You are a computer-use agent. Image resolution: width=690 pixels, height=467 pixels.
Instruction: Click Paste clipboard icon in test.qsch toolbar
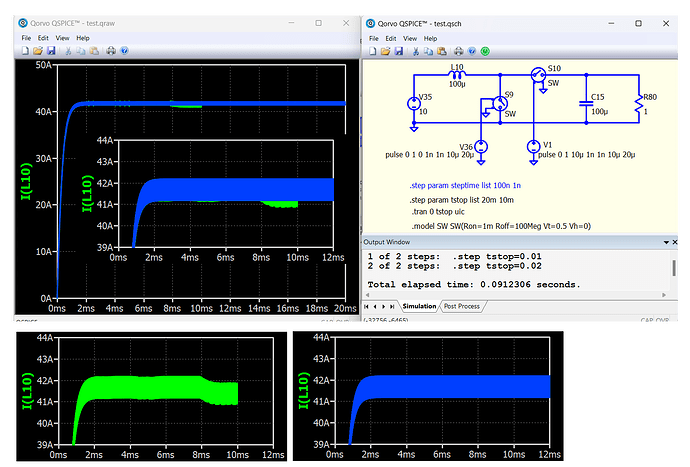click(441, 51)
